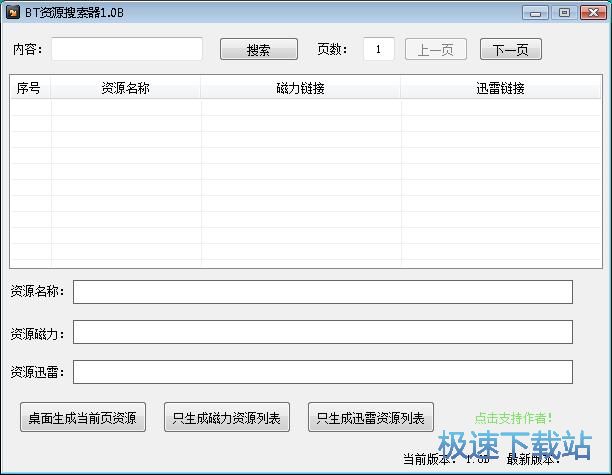
Task: Click the BT资源搜索器 app icon in title bar
Action: click(13, 12)
